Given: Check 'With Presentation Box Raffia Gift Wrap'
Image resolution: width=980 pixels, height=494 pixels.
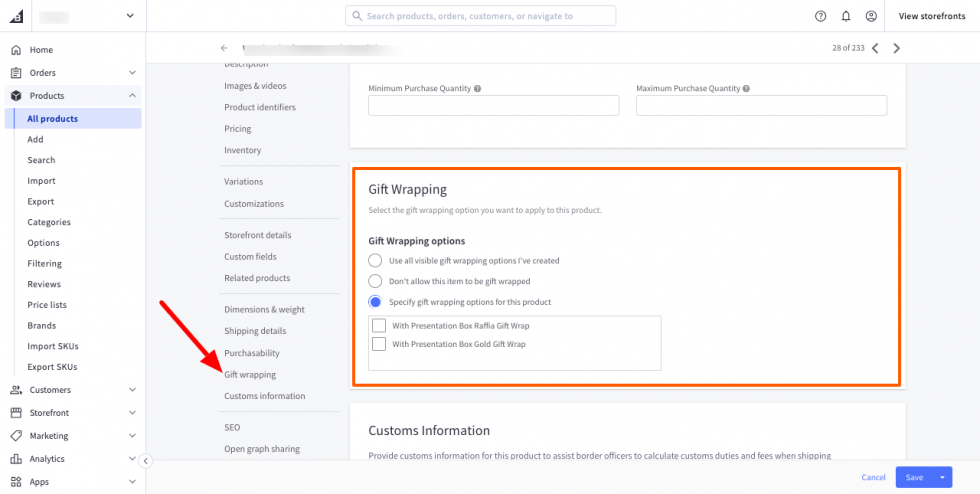Looking at the screenshot, I should click(379, 326).
